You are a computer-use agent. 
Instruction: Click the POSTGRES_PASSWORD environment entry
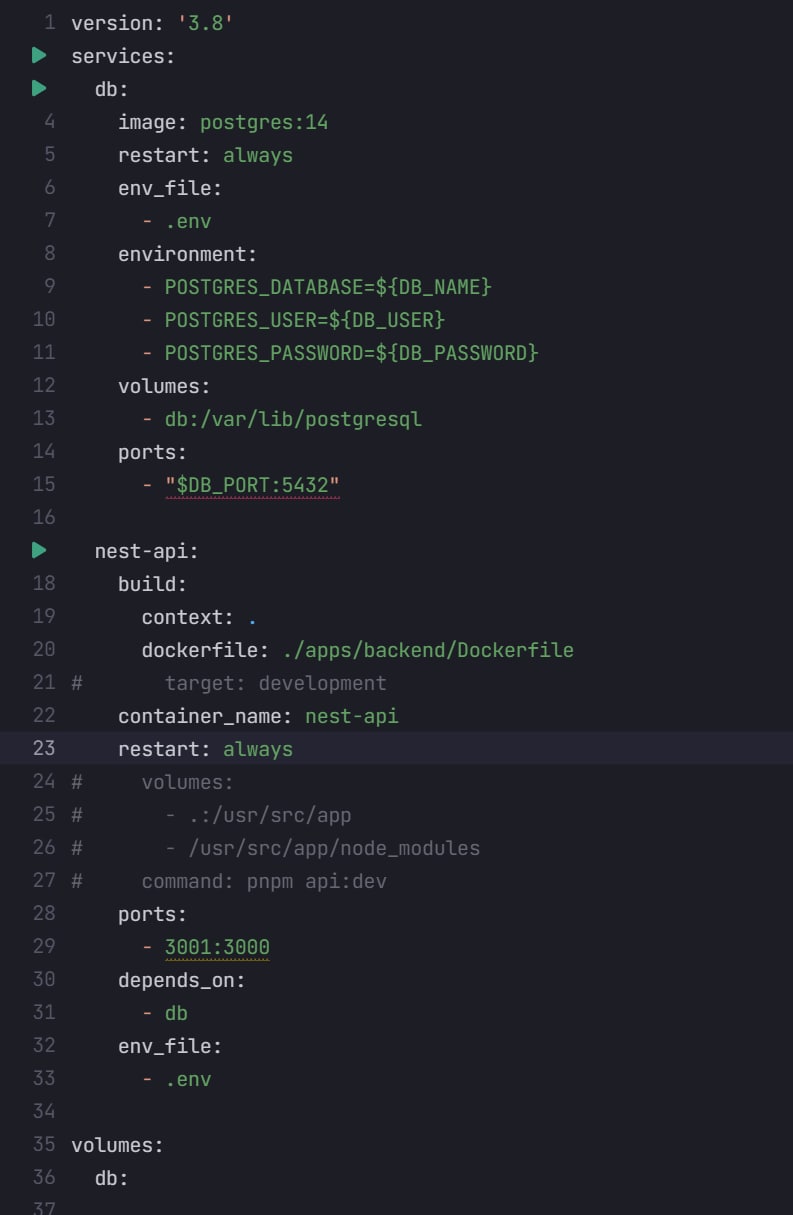coord(351,353)
